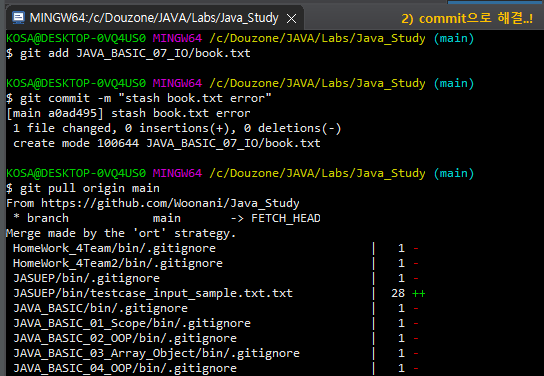Image resolution: width=544 pixels, height=376 pixels.
Task: Click the terminal icon in the tab
Action: [18, 17]
